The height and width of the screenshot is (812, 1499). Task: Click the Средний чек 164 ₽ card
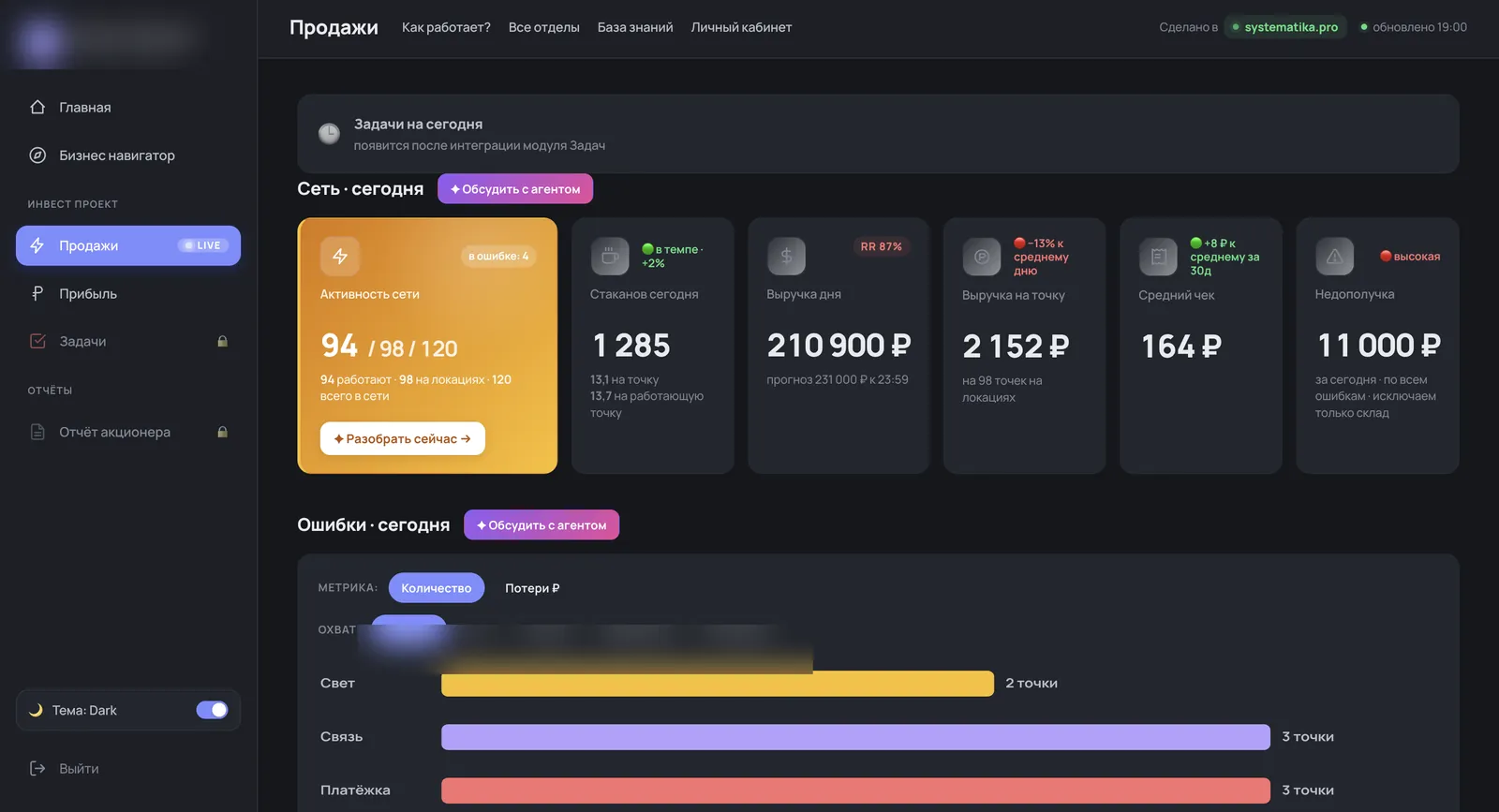1200,346
